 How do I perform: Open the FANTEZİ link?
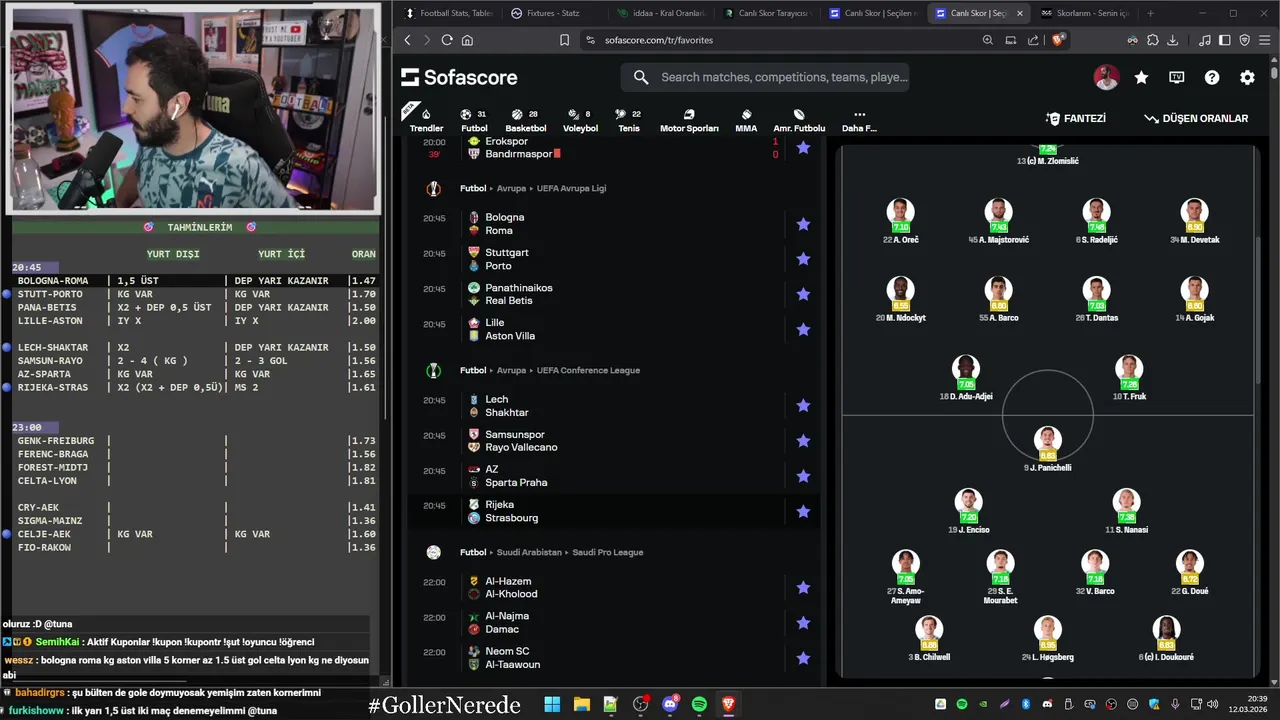1076,118
